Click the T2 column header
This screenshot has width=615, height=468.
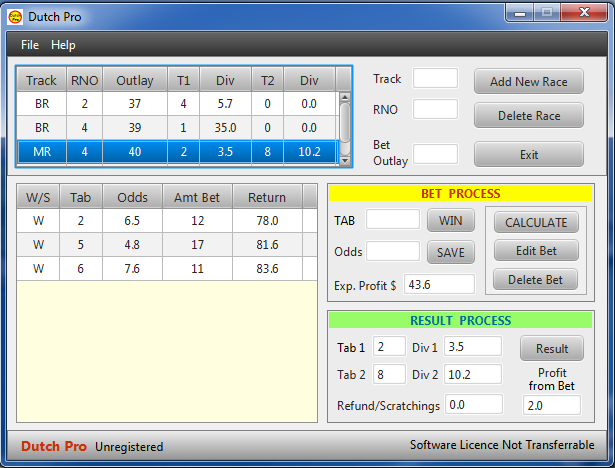tap(267, 80)
